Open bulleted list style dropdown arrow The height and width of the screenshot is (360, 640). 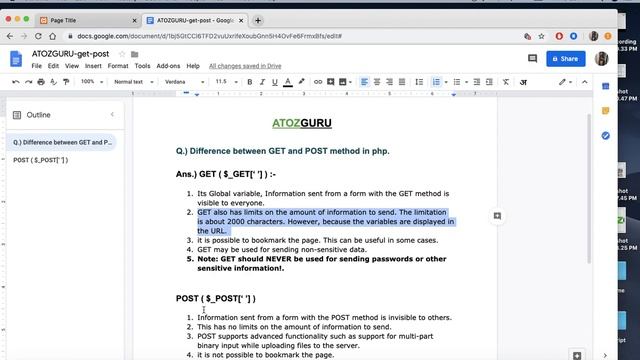point(466,82)
